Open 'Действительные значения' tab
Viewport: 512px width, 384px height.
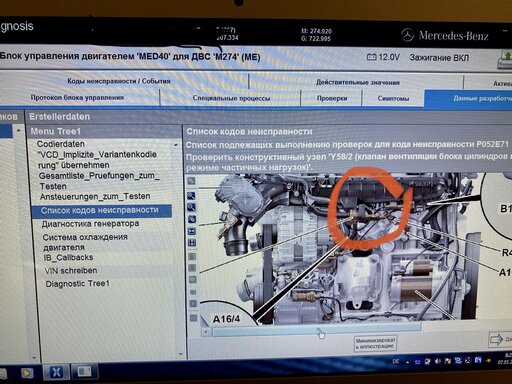(x=358, y=82)
